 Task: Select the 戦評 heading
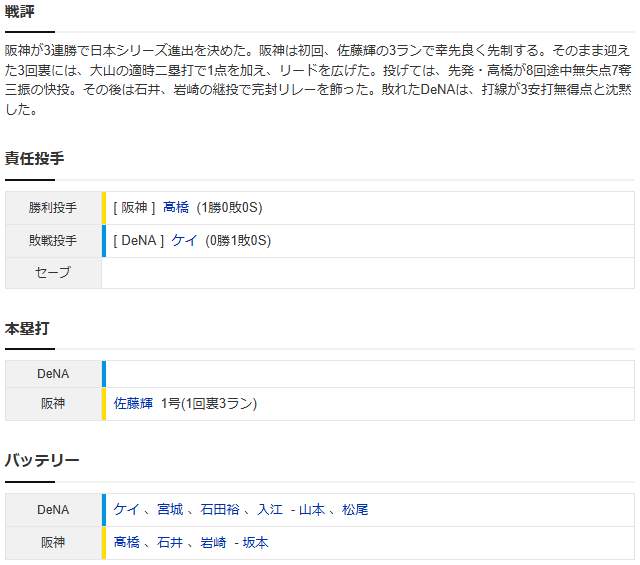pyautogui.click(x=20, y=11)
